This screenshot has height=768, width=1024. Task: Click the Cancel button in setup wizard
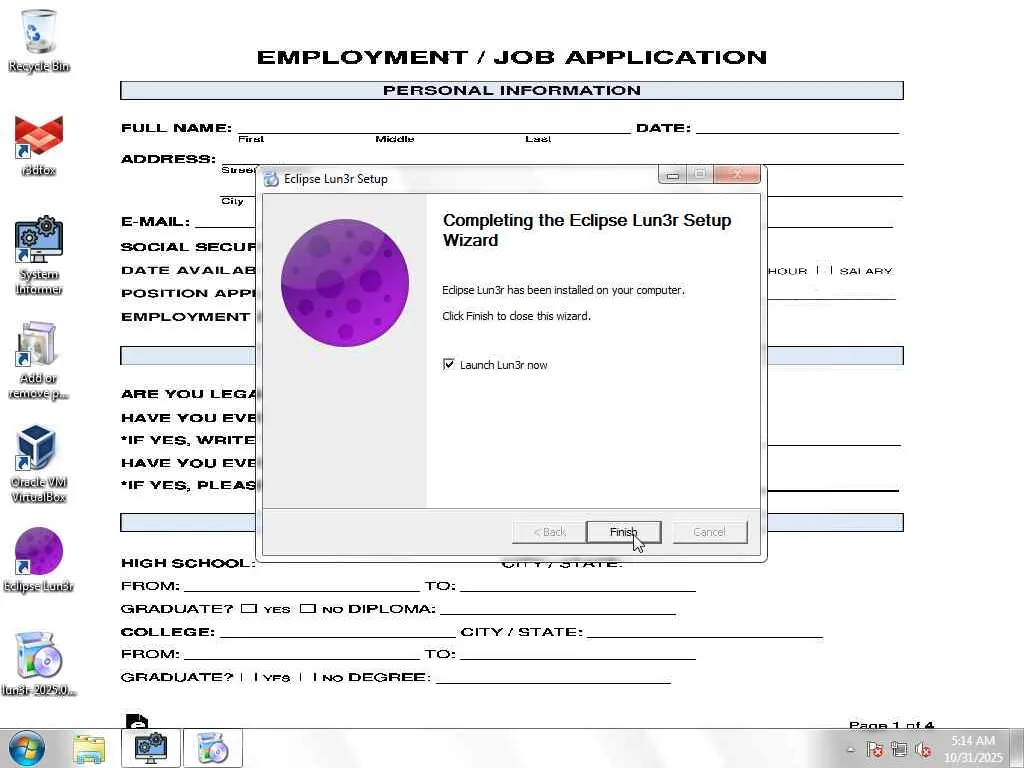(709, 532)
